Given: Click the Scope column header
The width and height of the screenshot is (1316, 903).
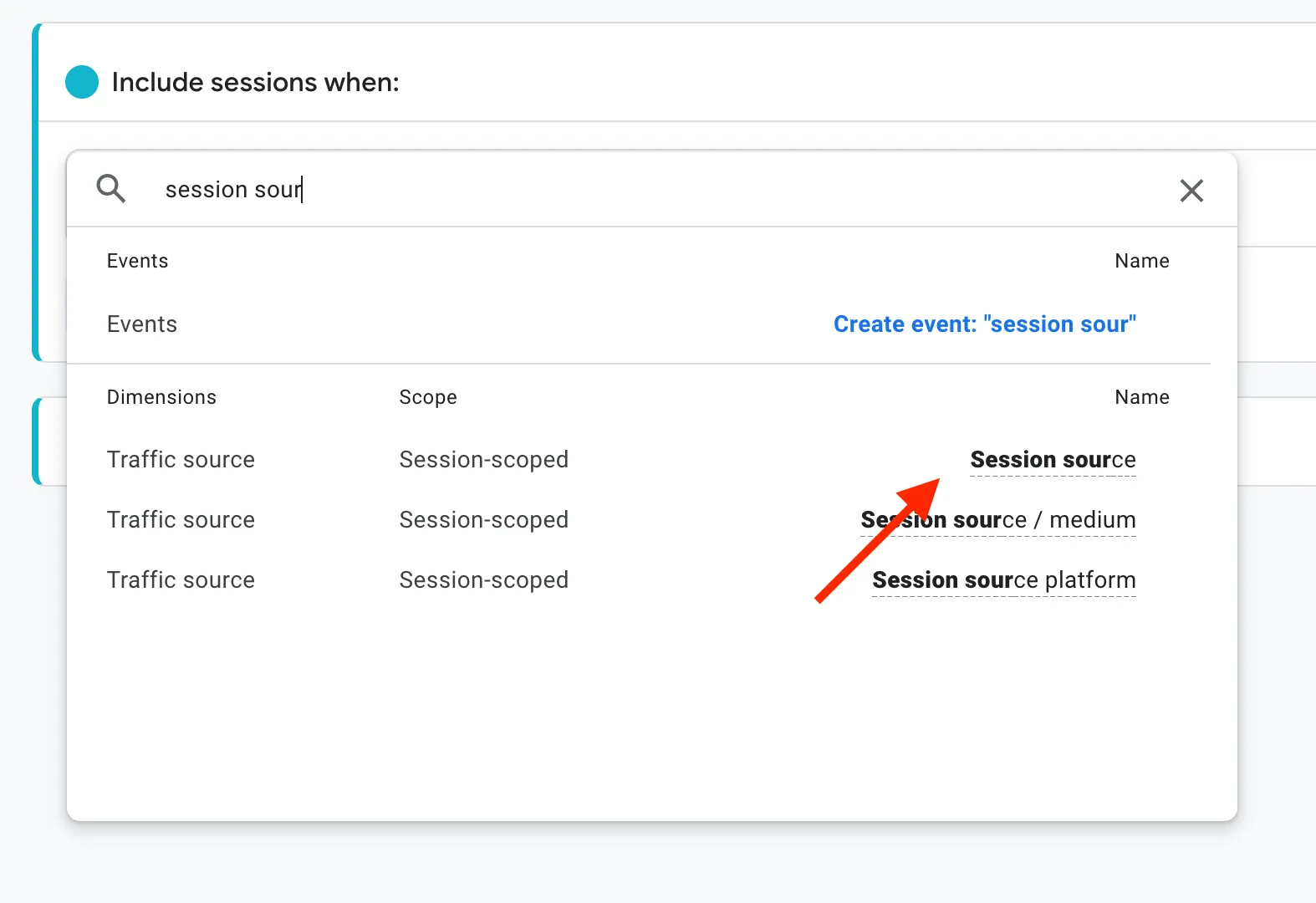Looking at the screenshot, I should click(428, 397).
